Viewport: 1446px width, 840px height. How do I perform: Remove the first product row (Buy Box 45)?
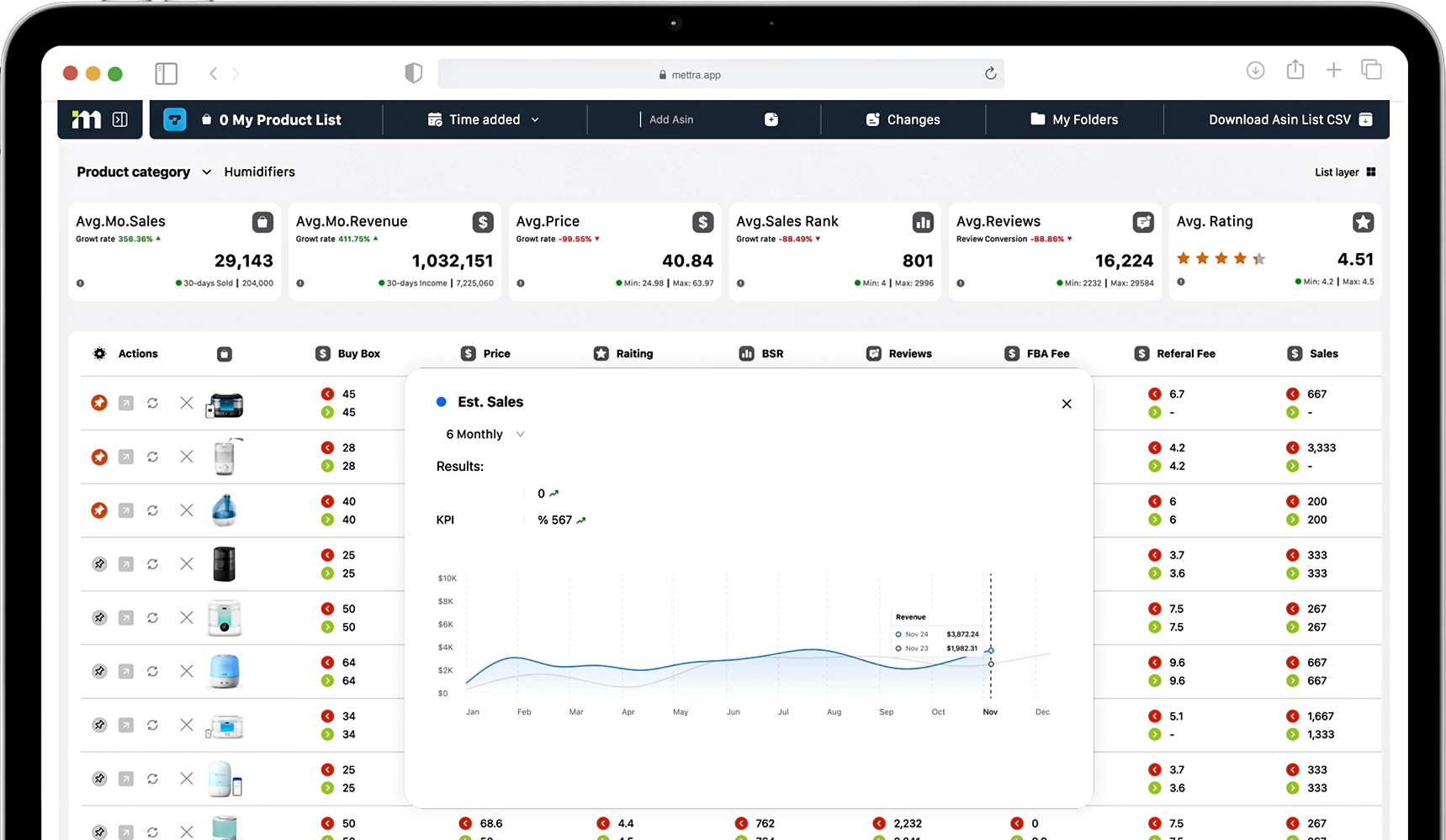coord(187,403)
